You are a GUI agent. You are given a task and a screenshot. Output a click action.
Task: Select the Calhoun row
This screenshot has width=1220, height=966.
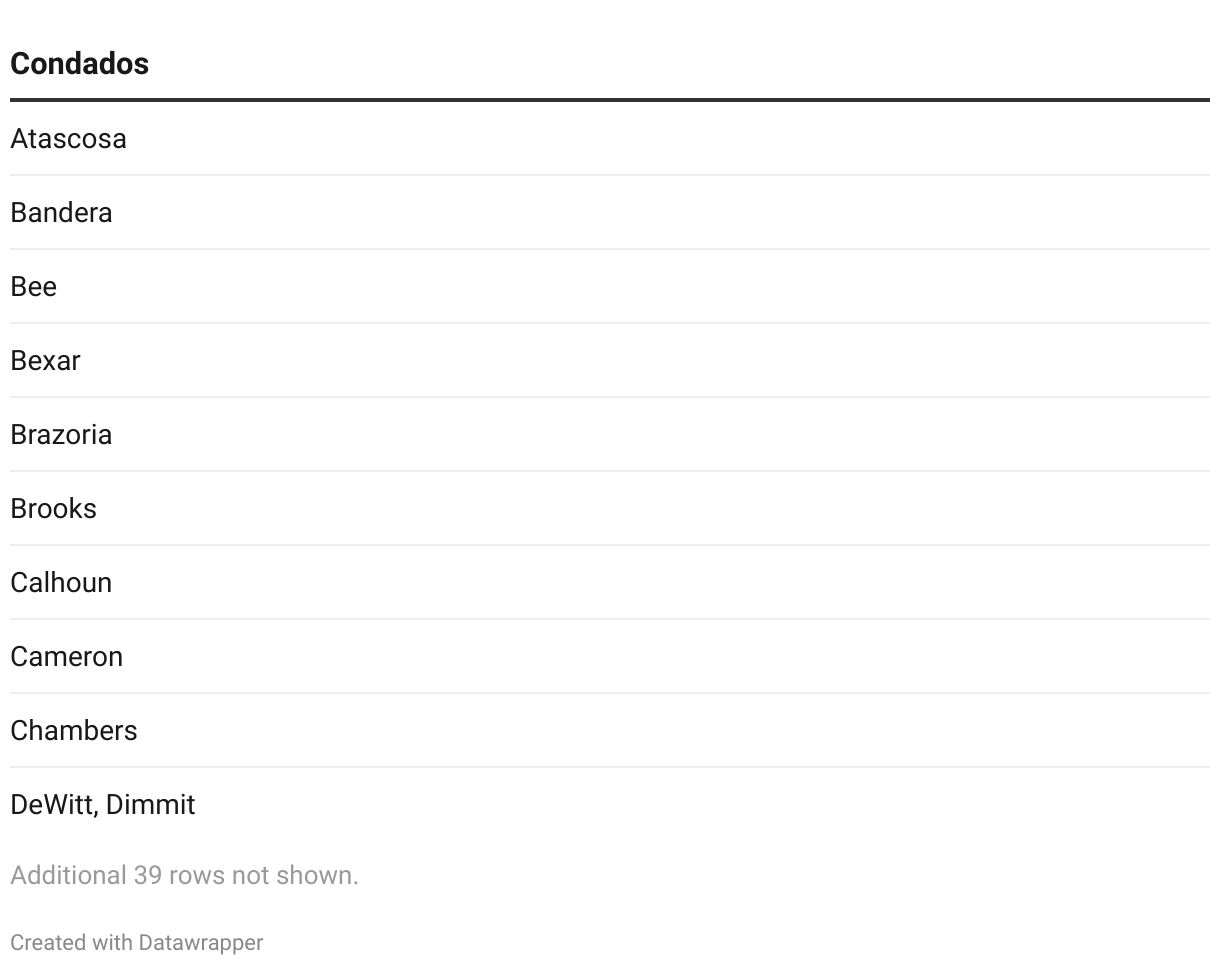61,583
